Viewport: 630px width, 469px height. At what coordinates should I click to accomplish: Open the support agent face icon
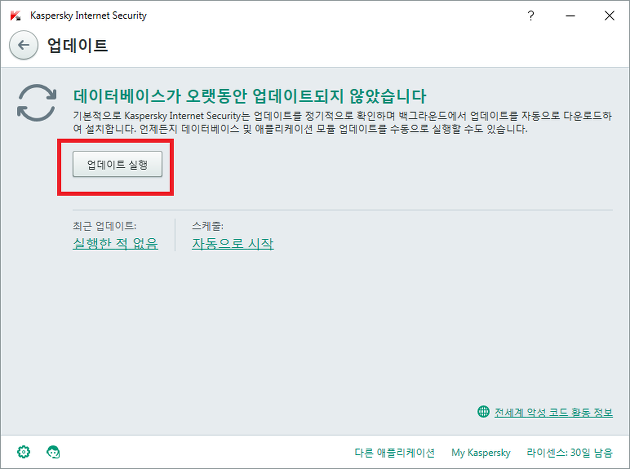click(x=53, y=452)
